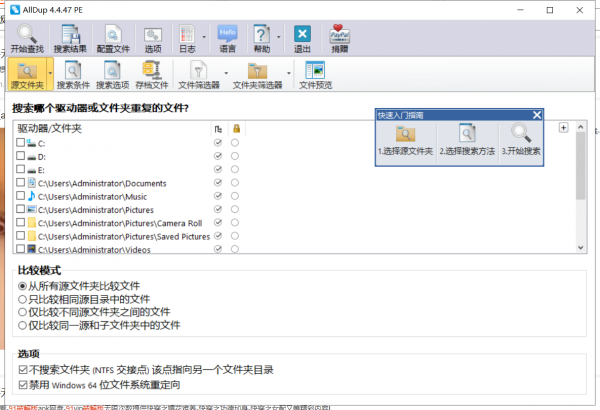Screen dimensions: 600x410
Task: Check the Videos folder checkbox
Action: (21, 248)
